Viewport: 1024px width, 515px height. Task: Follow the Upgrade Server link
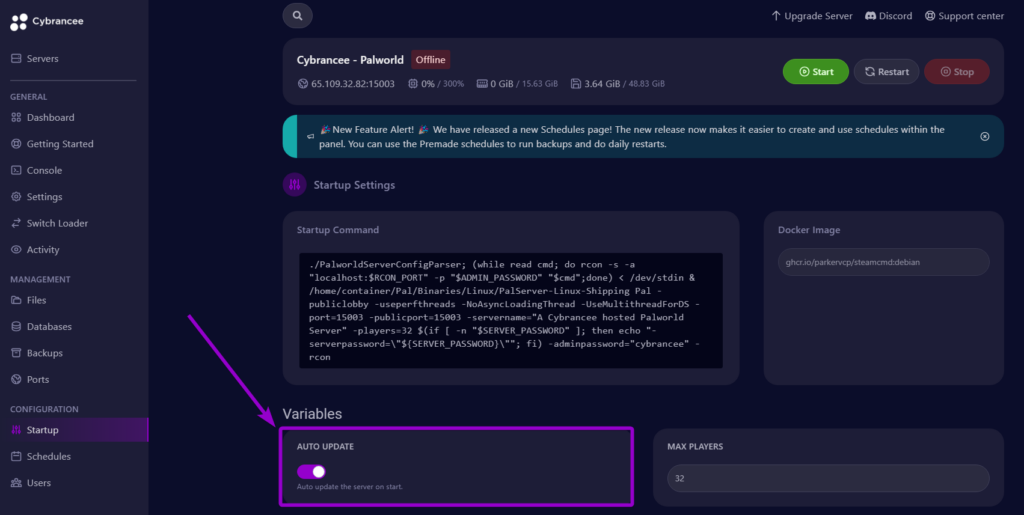point(812,16)
